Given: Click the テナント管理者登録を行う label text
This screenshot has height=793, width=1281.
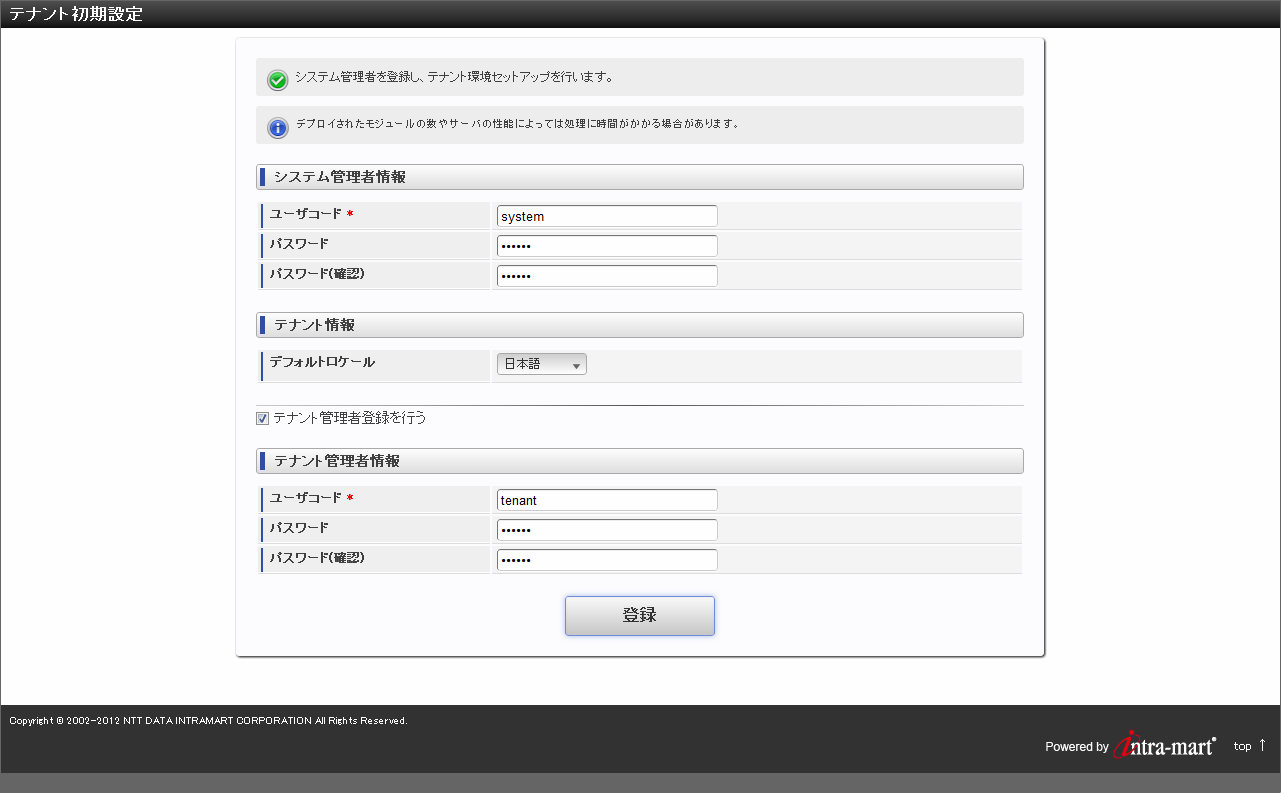Looking at the screenshot, I should (x=349, y=418).
